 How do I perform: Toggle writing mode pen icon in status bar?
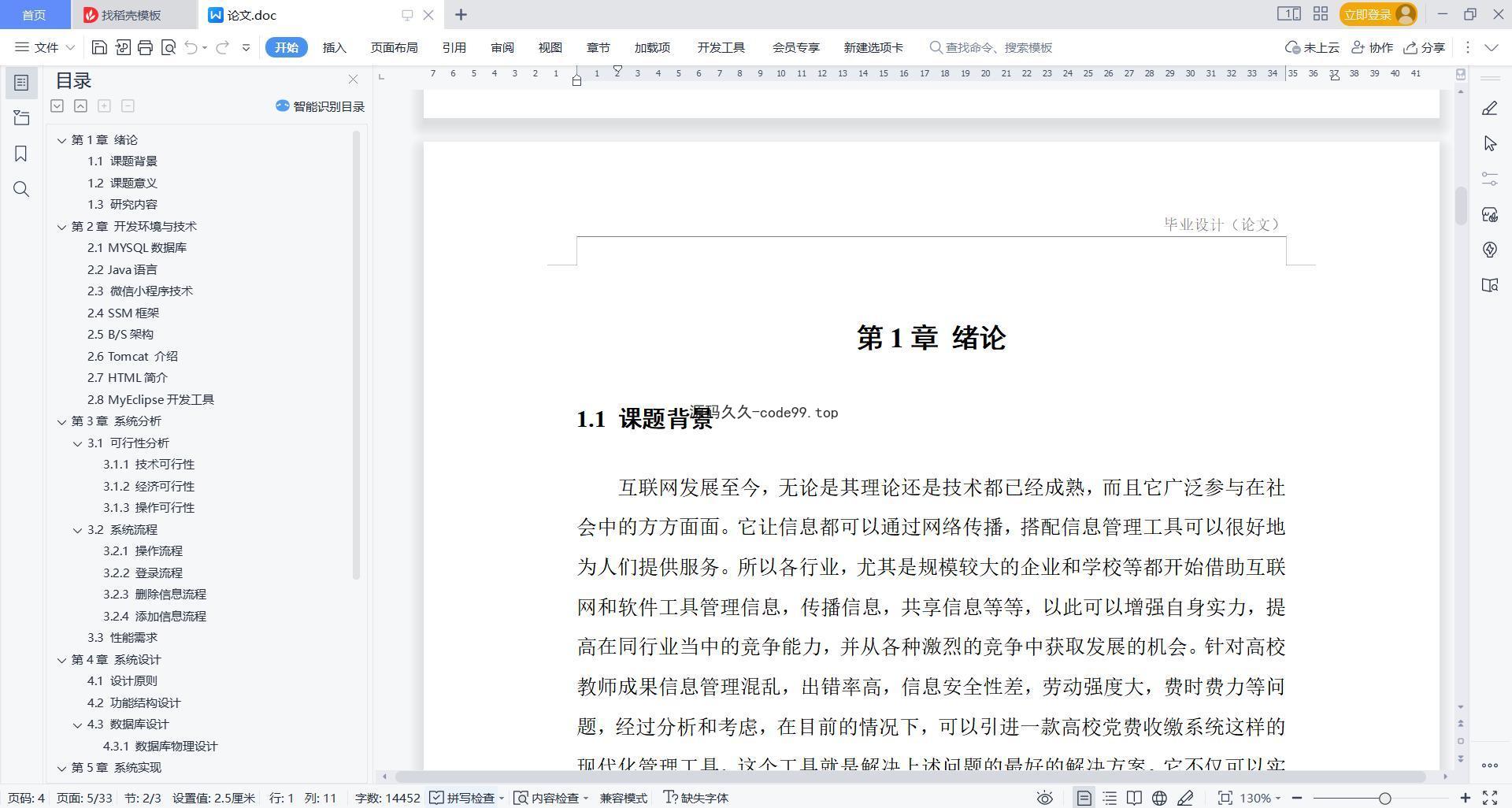pos(1185,798)
